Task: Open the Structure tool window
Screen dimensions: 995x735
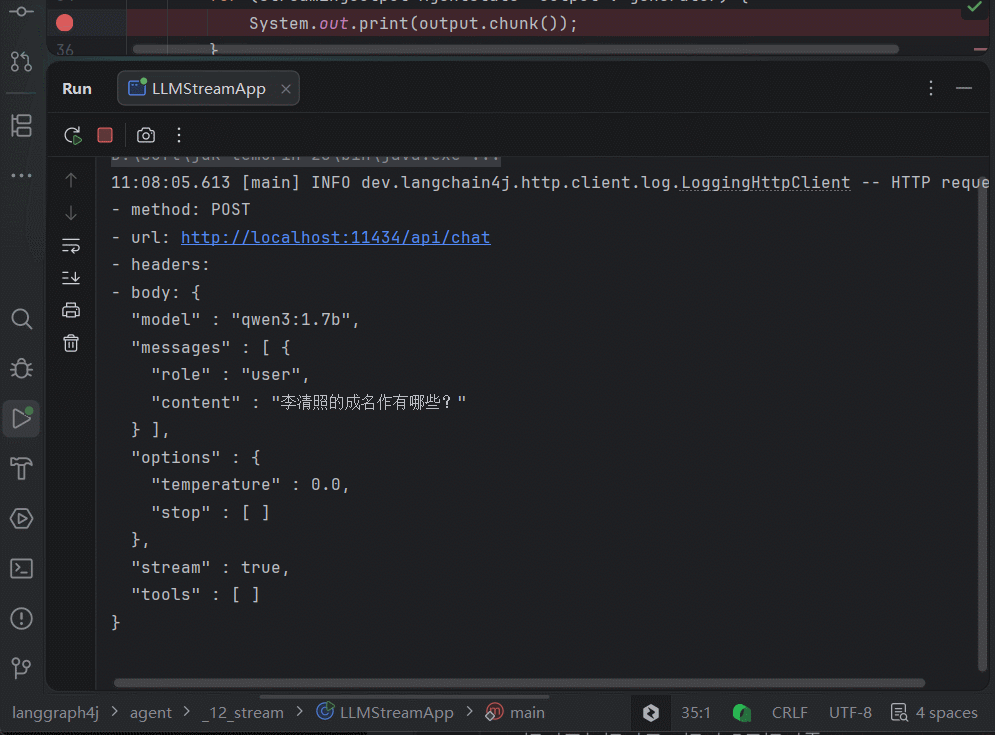Action: (21, 125)
